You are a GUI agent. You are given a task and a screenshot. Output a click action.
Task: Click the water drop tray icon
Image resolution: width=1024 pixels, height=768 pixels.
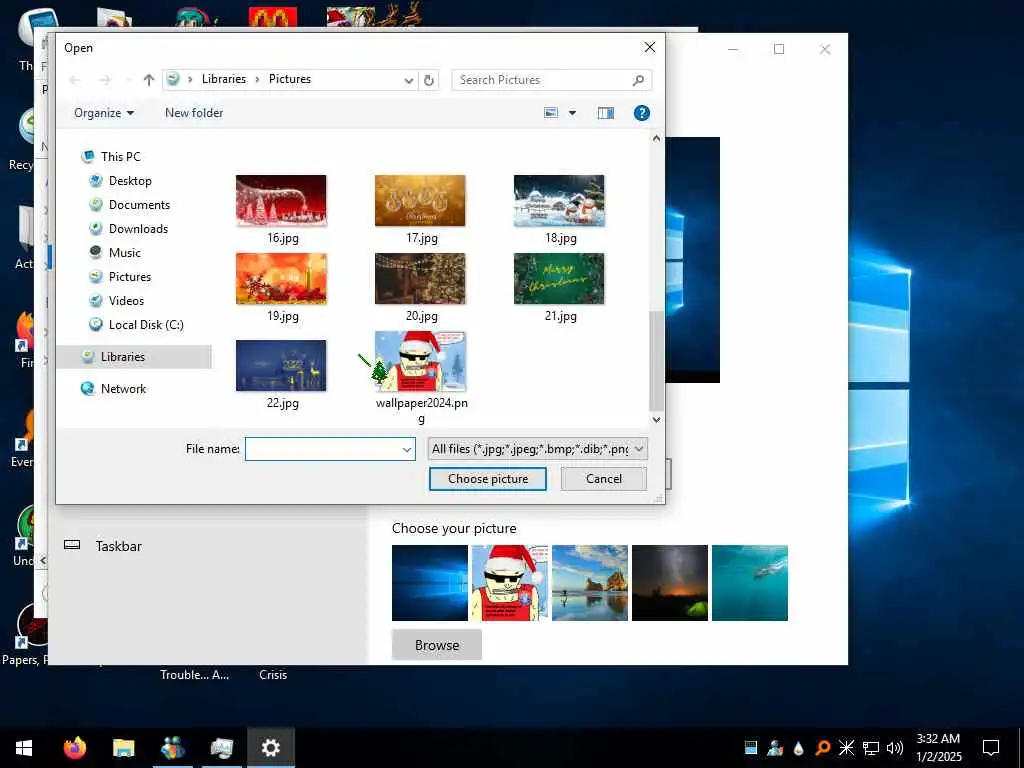click(798, 748)
